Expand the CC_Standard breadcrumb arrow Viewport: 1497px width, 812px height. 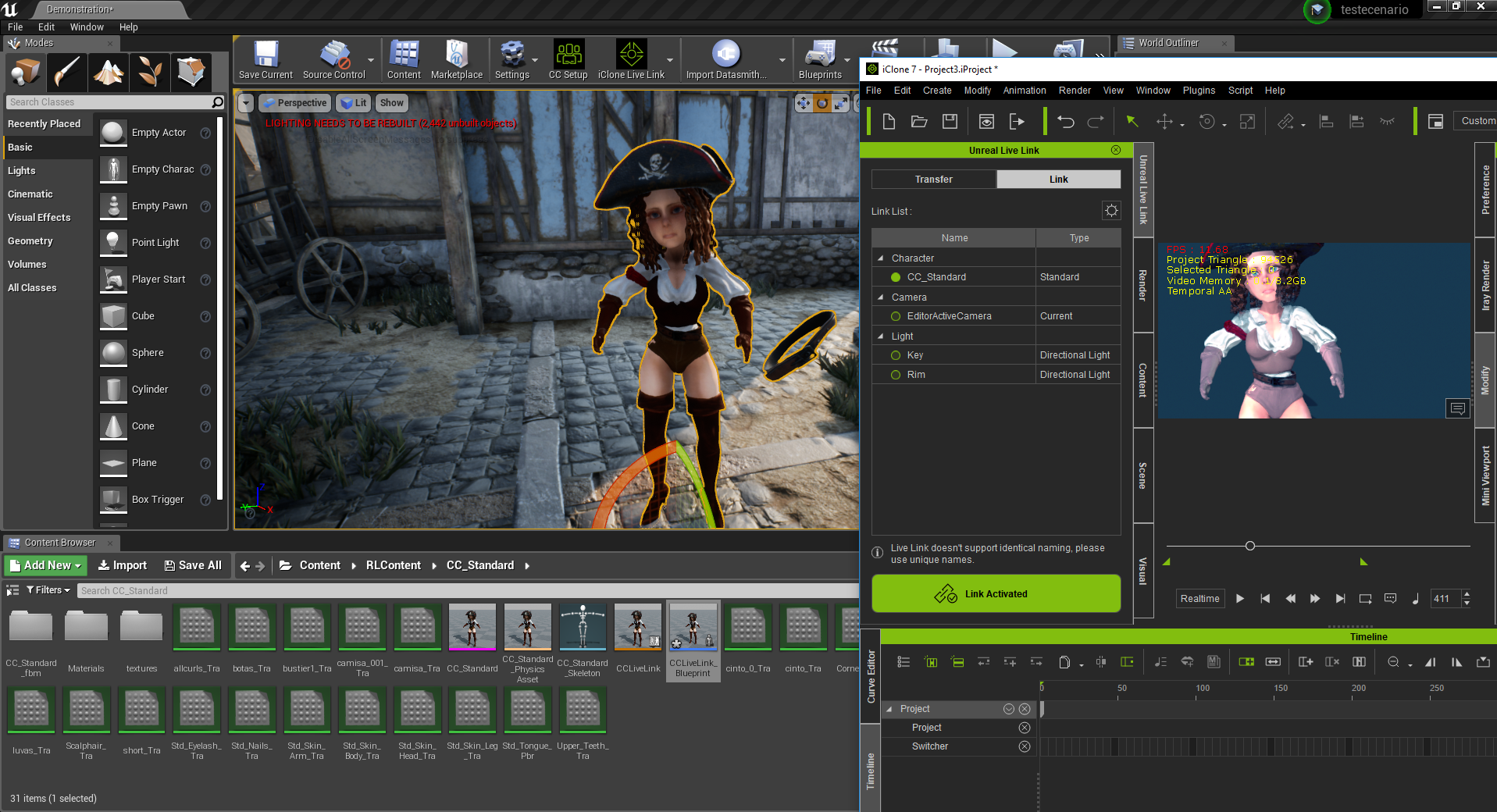pos(527,565)
